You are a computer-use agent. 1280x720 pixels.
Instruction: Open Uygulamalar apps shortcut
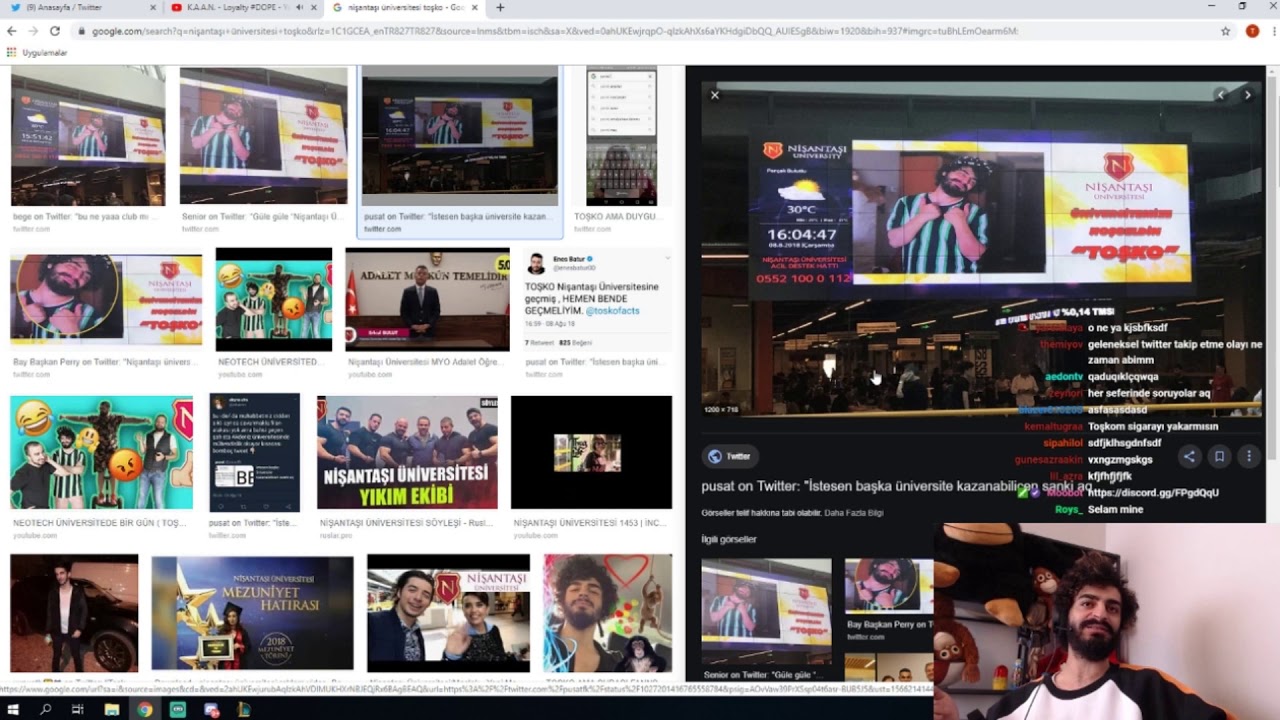pyautogui.click(x=37, y=52)
